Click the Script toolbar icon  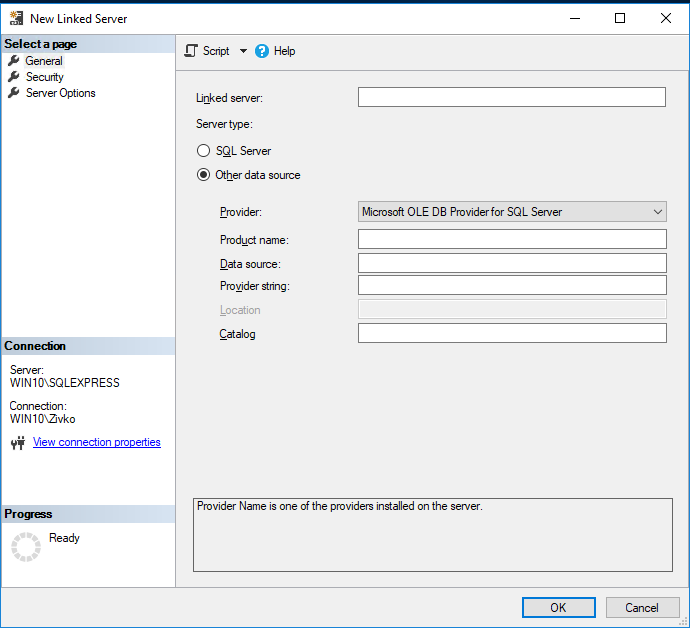[x=192, y=51]
